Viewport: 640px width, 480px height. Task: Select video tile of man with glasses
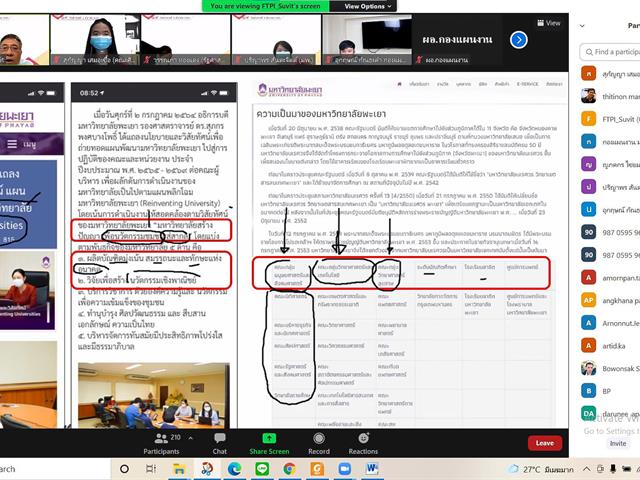(24, 40)
